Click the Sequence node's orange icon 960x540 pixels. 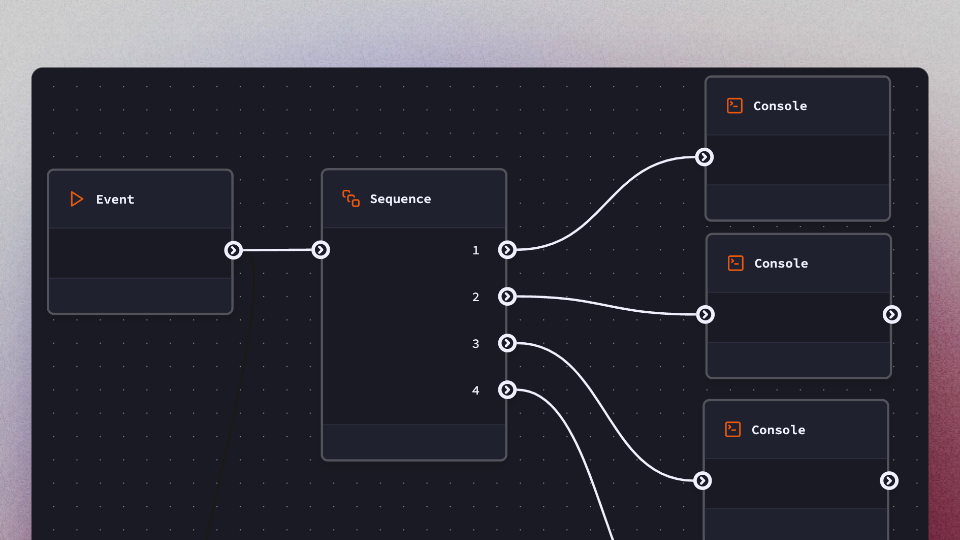pos(351,199)
